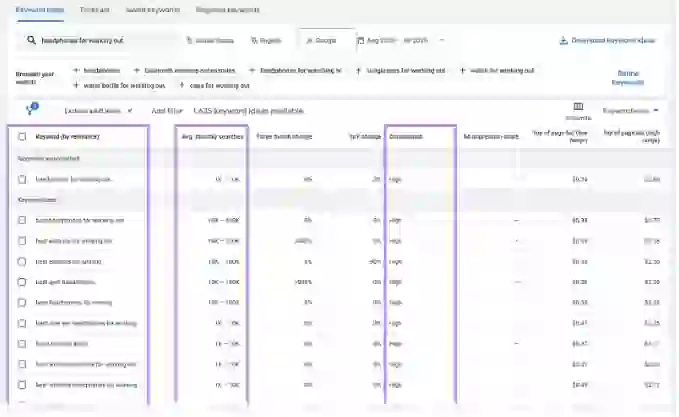
Task: Check the 'headphones for working out' keyword row
Action: 22,179
